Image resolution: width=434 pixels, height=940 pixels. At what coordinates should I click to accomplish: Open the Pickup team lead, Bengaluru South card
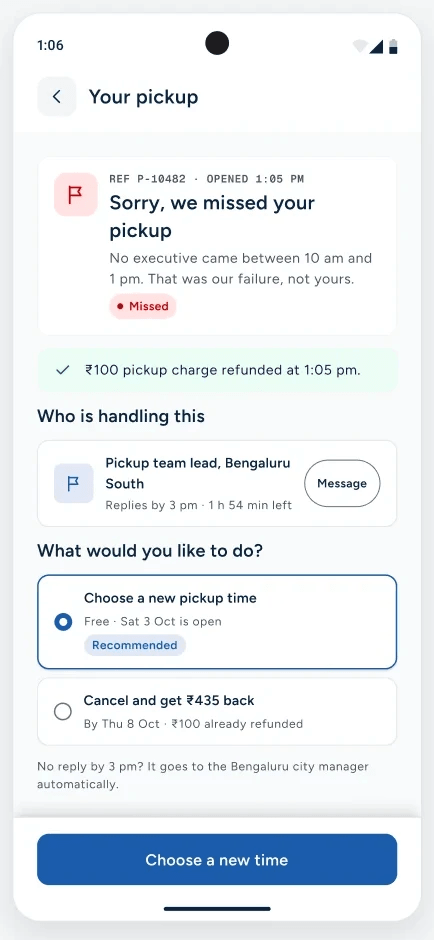(x=217, y=484)
